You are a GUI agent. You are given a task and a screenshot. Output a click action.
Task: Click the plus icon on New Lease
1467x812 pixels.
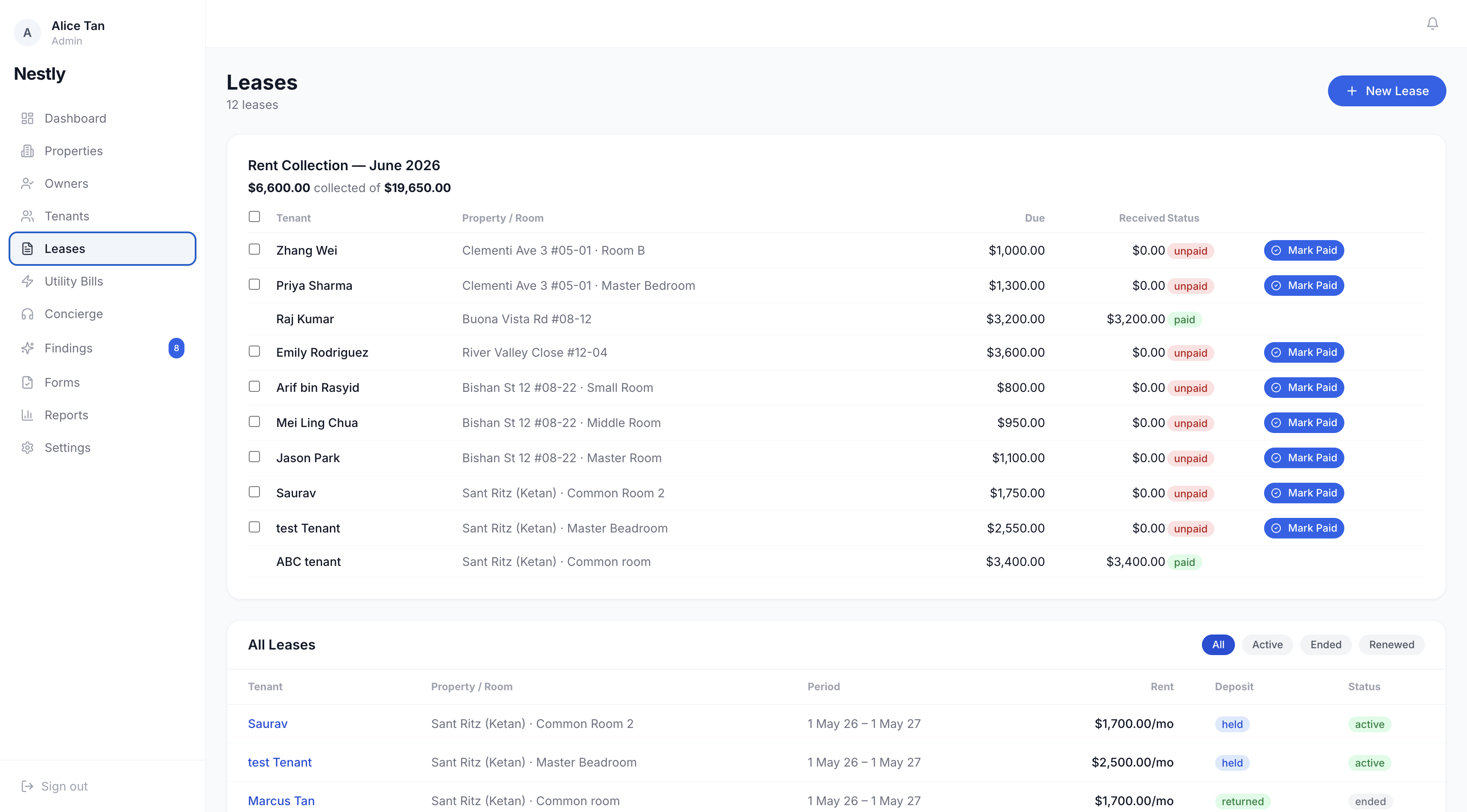click(1351, 91)
